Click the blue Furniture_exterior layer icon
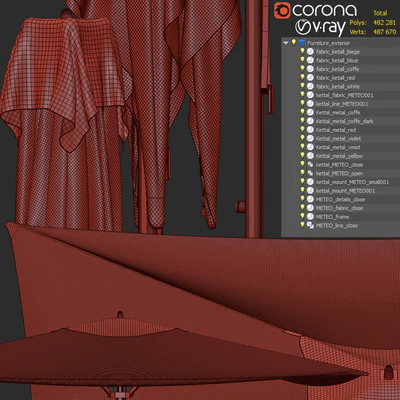The width and height of the screenshot is (400, 400). point(302,43)
